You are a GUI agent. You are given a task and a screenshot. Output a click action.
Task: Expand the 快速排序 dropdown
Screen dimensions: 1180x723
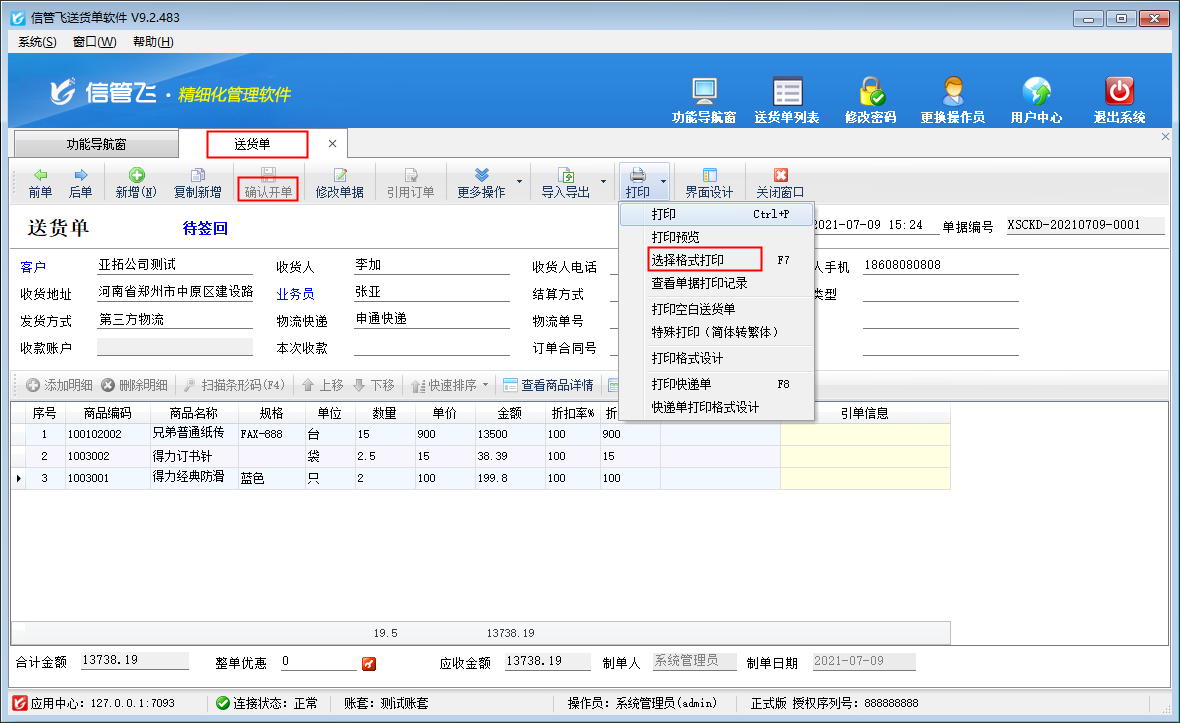tap(485, 385)
